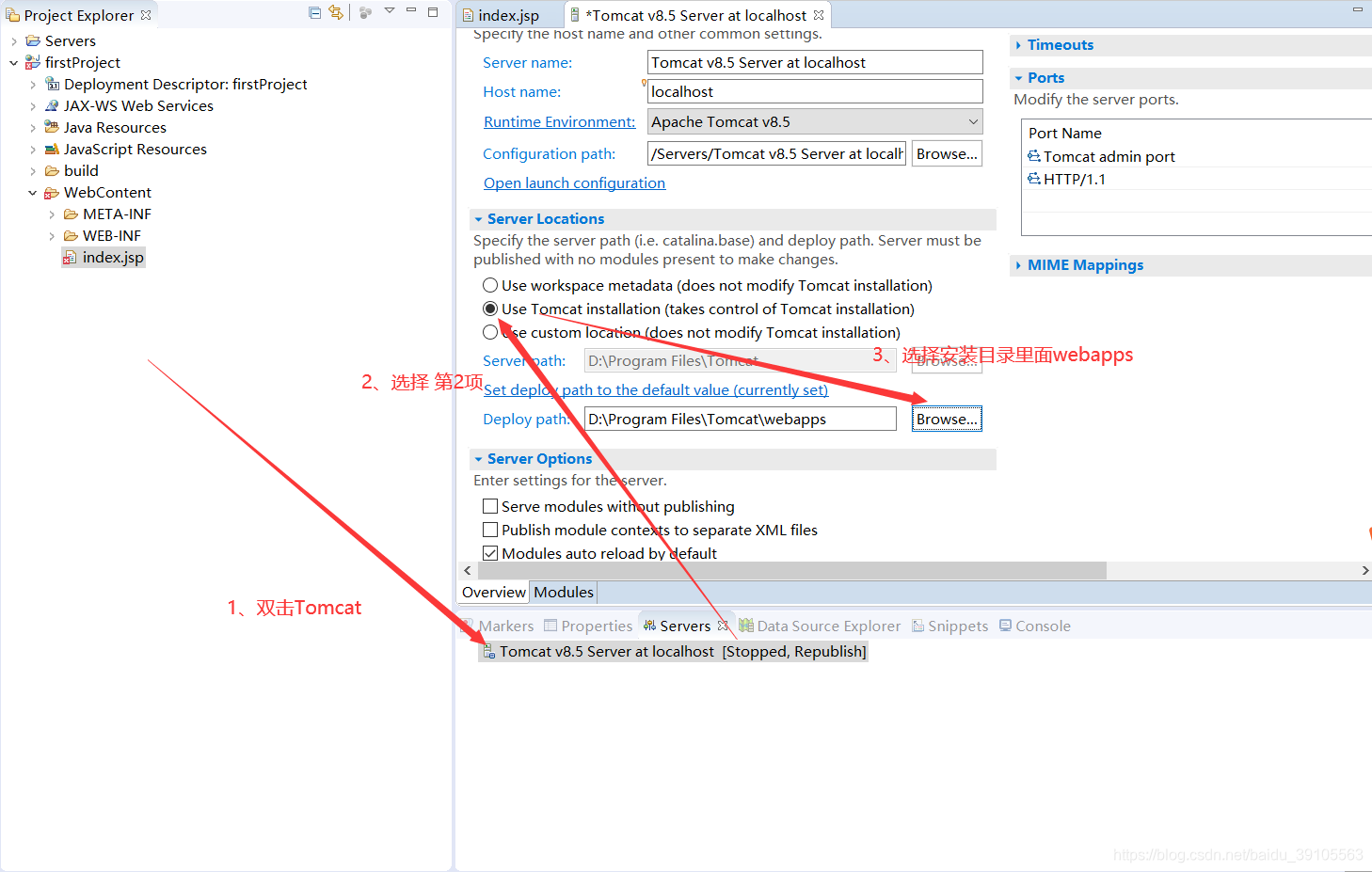The width and height of the screenshot is (1372, 872).
Task: Expand Java Resources node
Action: point(33,128)
